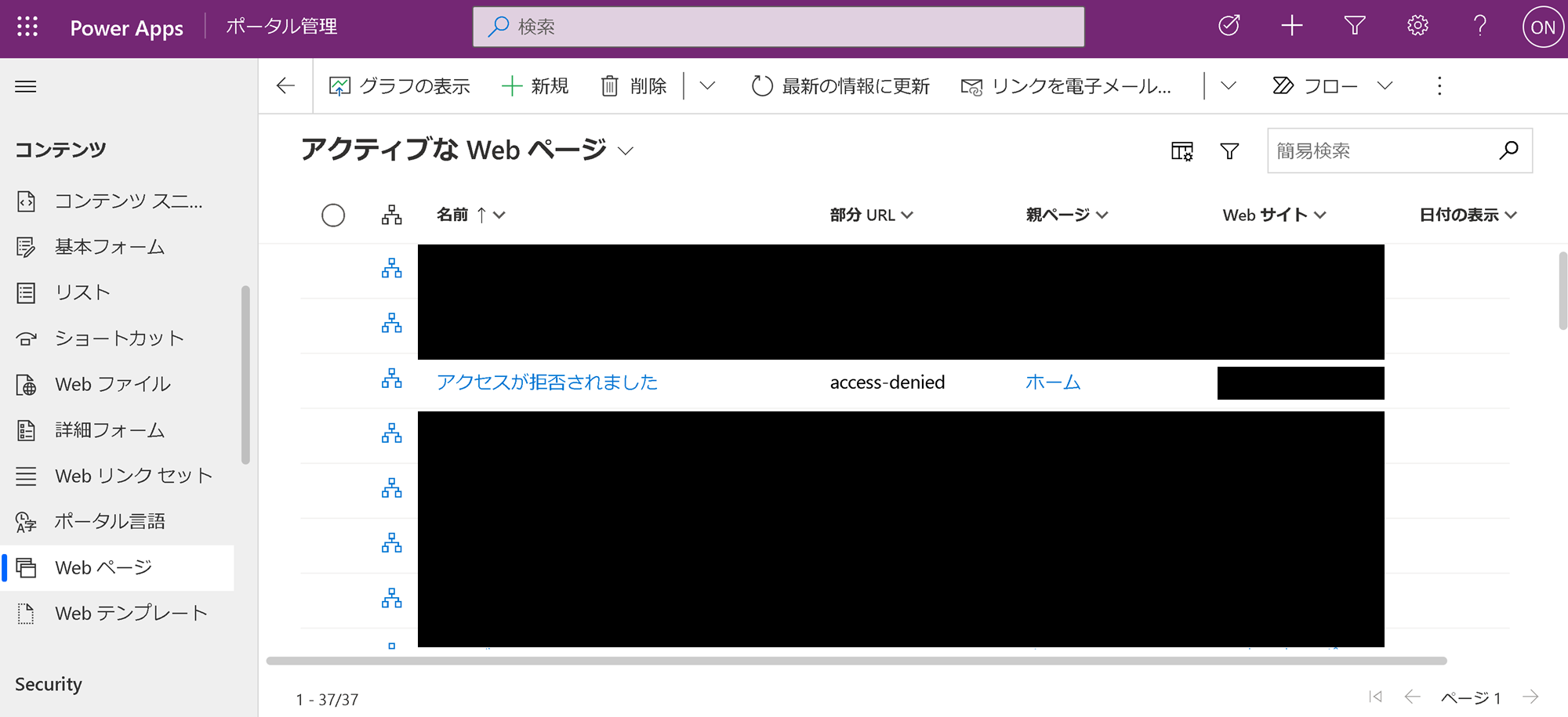
Task: Go to the next page arrow
Action: pyautogui.click(x=1530, y=697)
